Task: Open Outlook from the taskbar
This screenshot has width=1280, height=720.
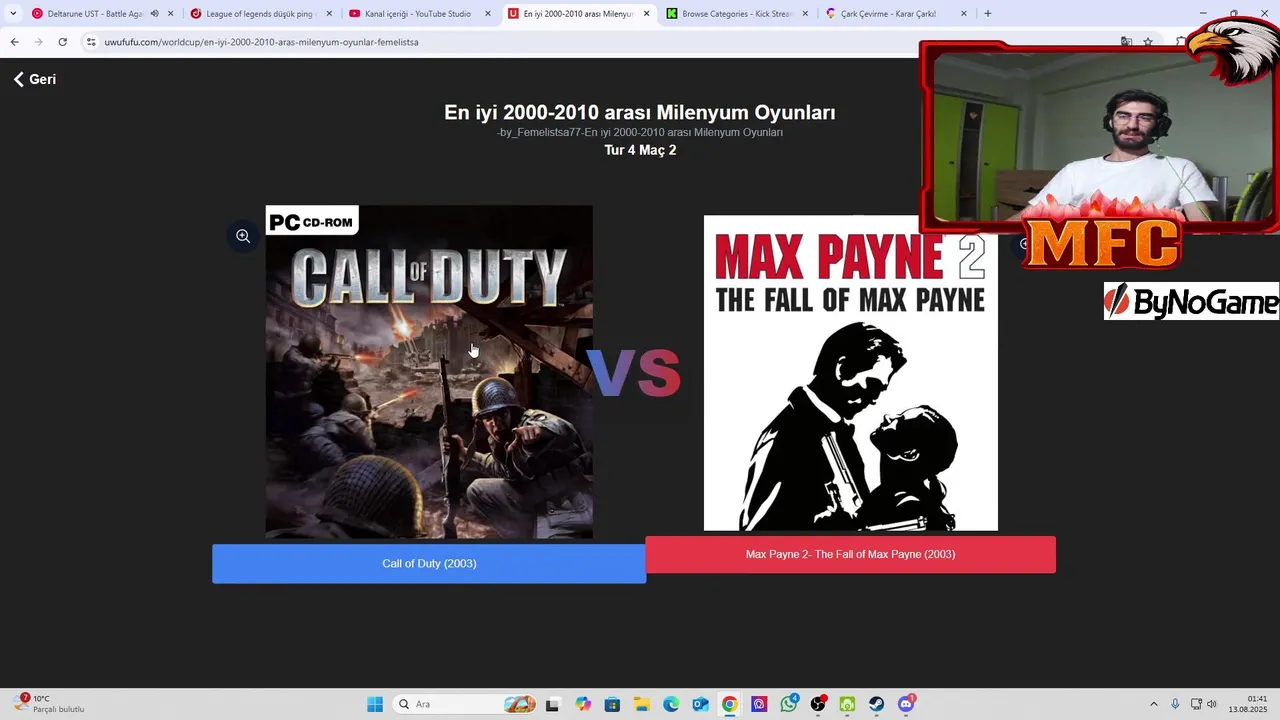Action: pos(700,704)
